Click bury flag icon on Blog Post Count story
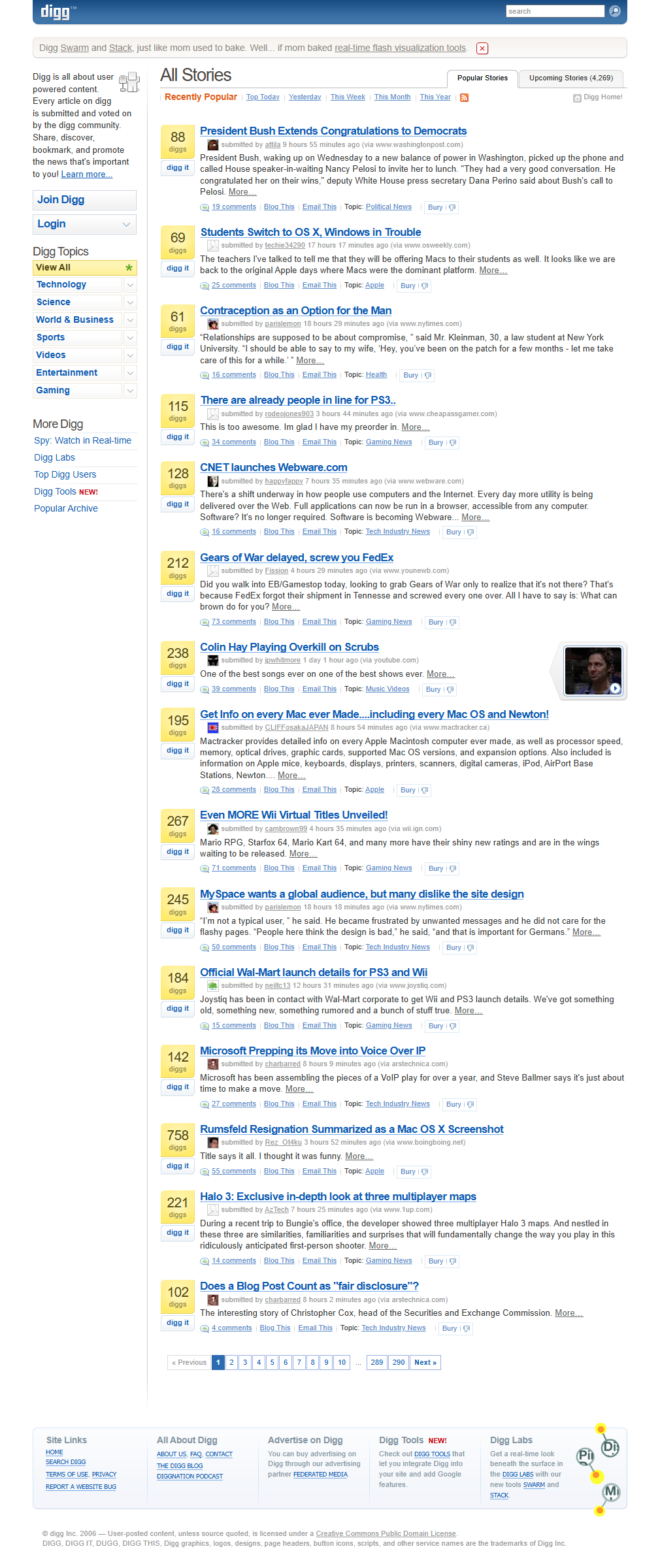 [x=466, y=1329]
